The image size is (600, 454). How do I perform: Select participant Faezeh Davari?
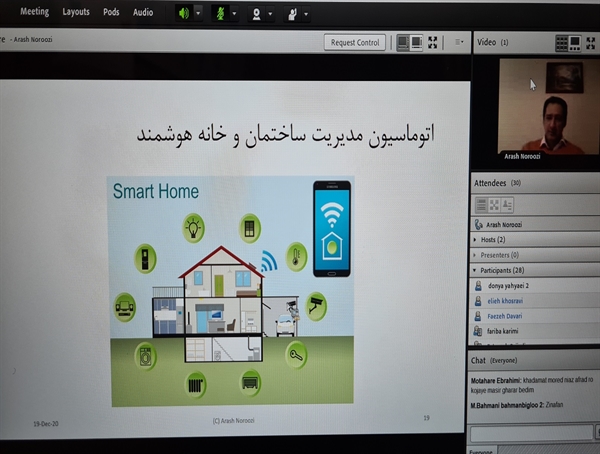(535, 316)
